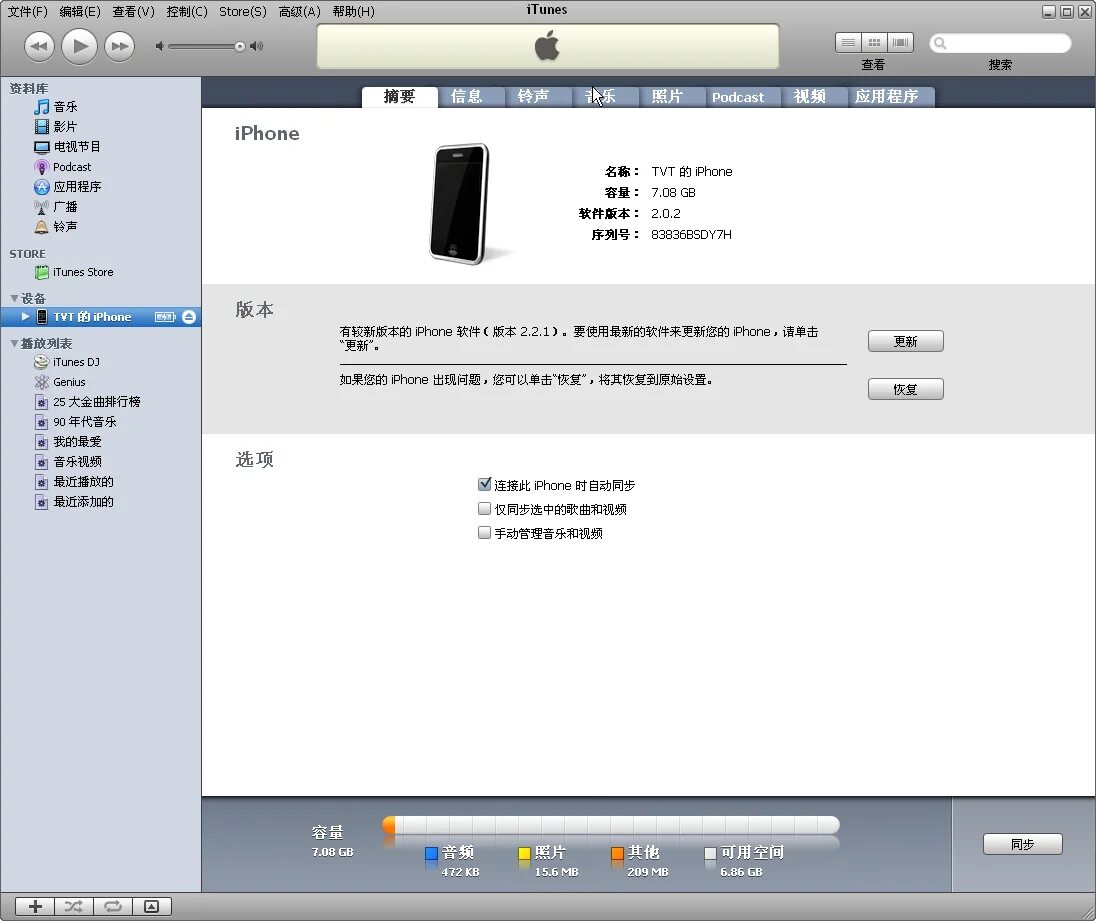Click the yellow 照片 legend swatch

pos(524,853)
